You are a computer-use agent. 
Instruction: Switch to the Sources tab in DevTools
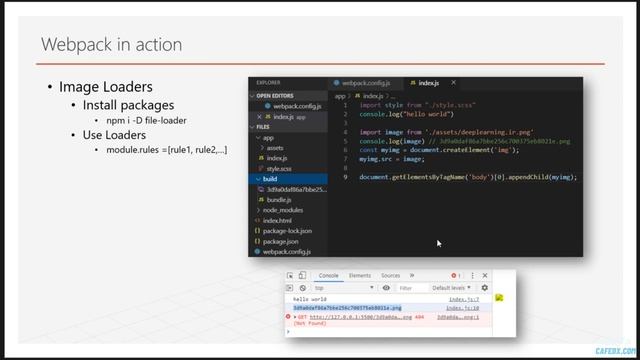(x=391, y=276)
